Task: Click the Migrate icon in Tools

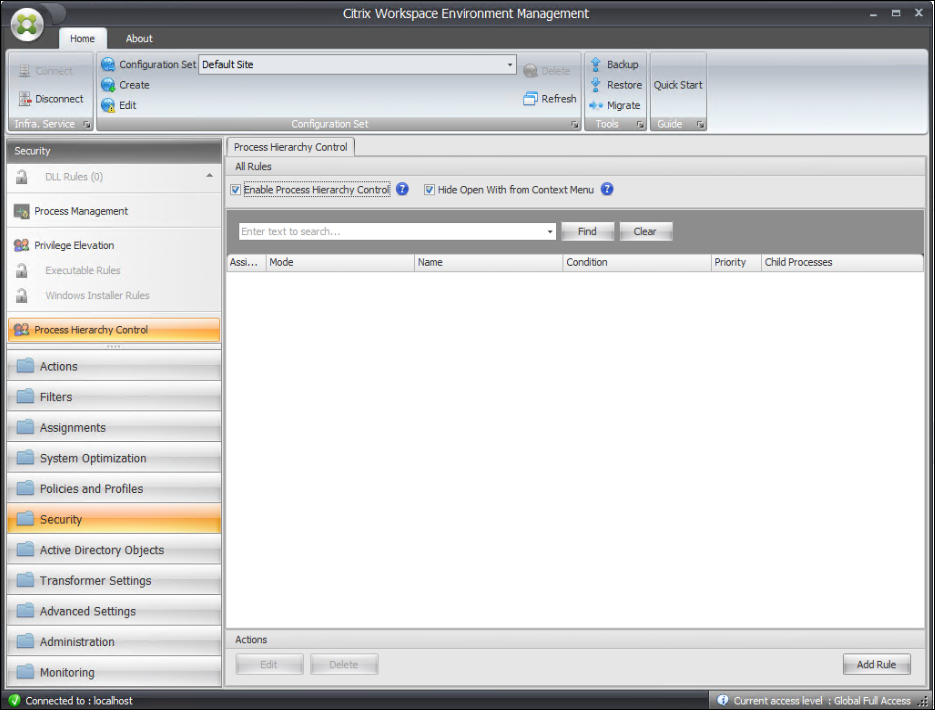Action: pyautogui.click(x=596, y=106)
